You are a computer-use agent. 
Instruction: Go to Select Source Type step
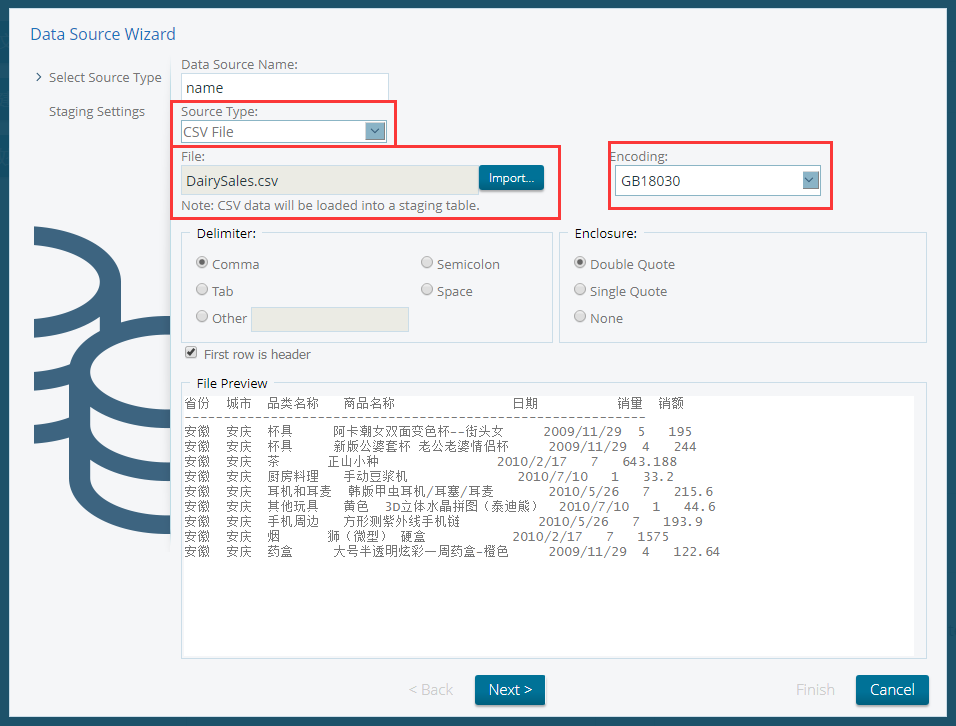[x=105, y=77]
